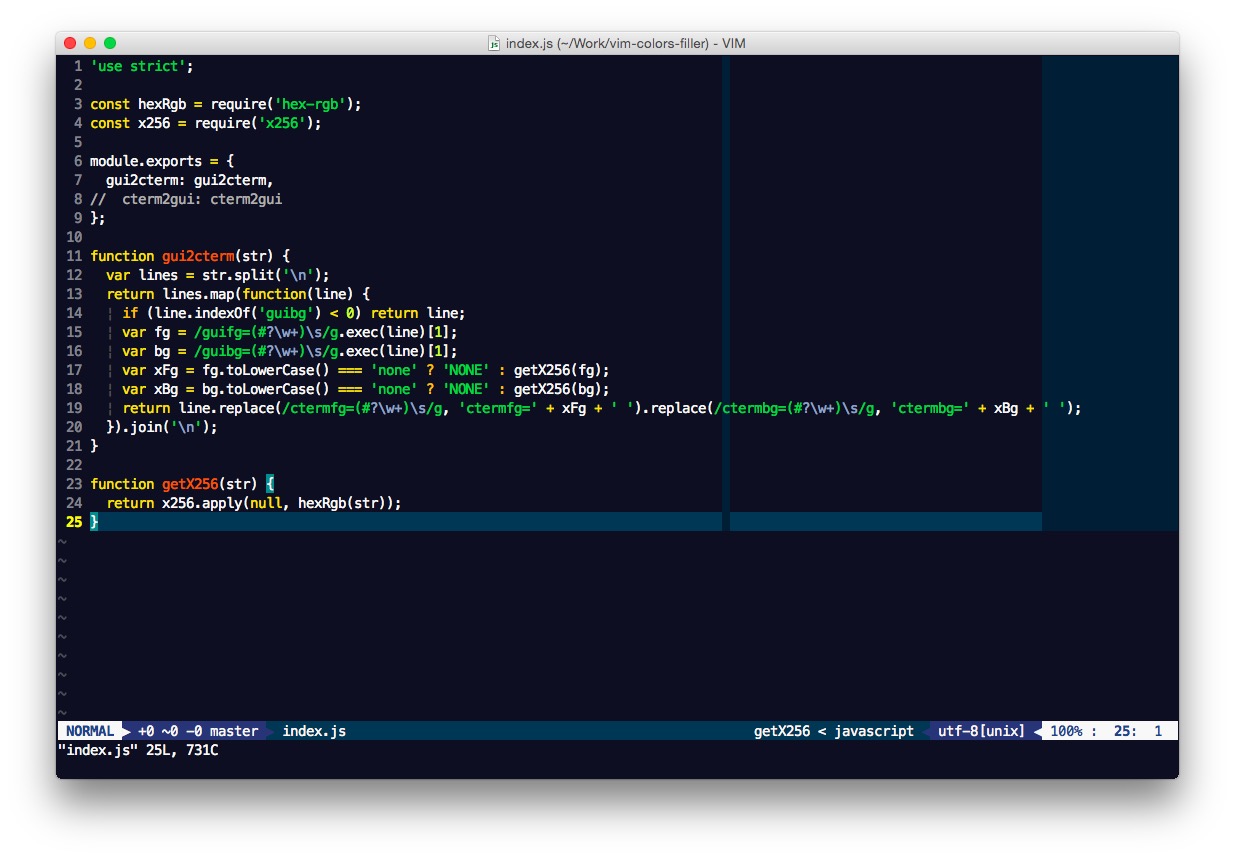The height and width of the screenshot is (859, 1235).
Task: Place cursor on module.exports on line 6
Action: [145, 161]
